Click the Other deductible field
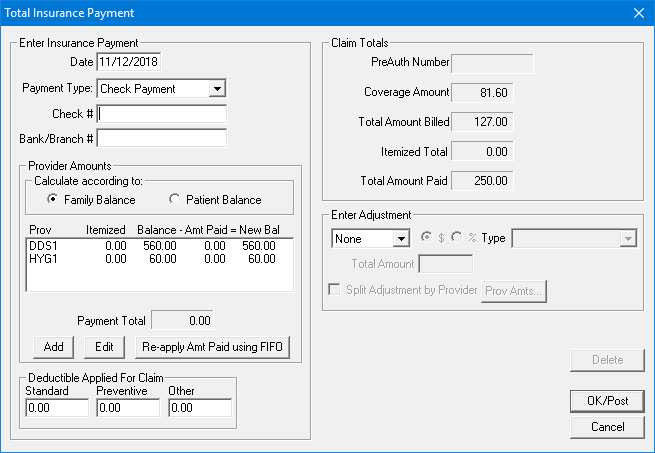Image resolution: width=655 pixels, height=453 pixels. pos(200,408)
